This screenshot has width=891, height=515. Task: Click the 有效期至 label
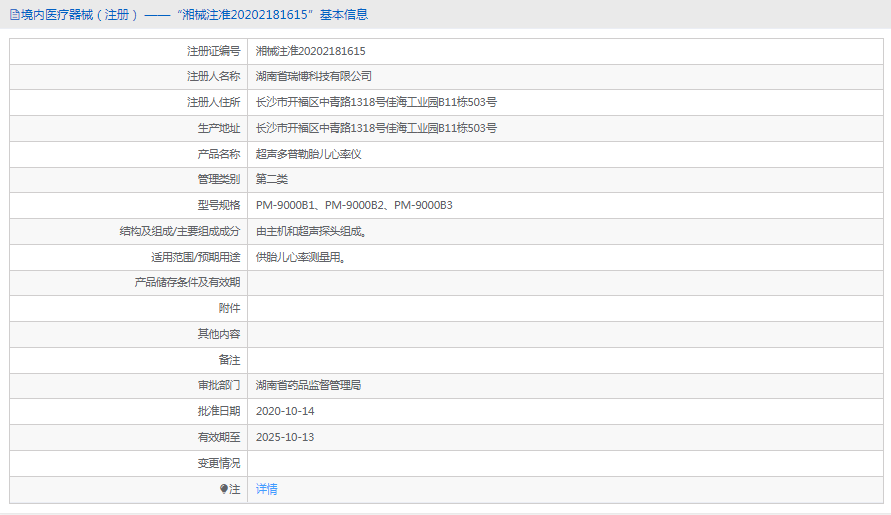pyautogui.click(x=219, y=437)
